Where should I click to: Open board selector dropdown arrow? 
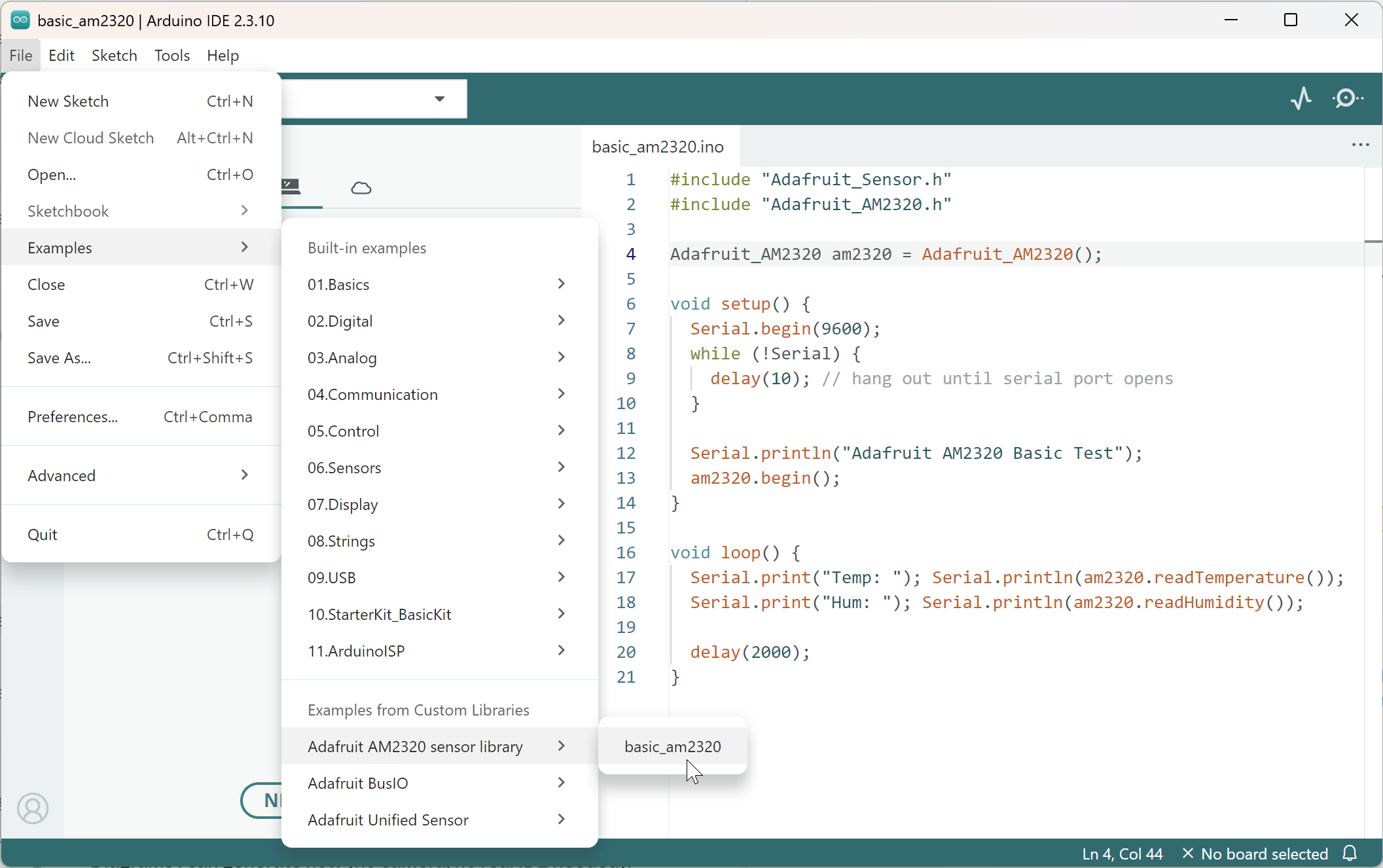[x=440, y=99]
